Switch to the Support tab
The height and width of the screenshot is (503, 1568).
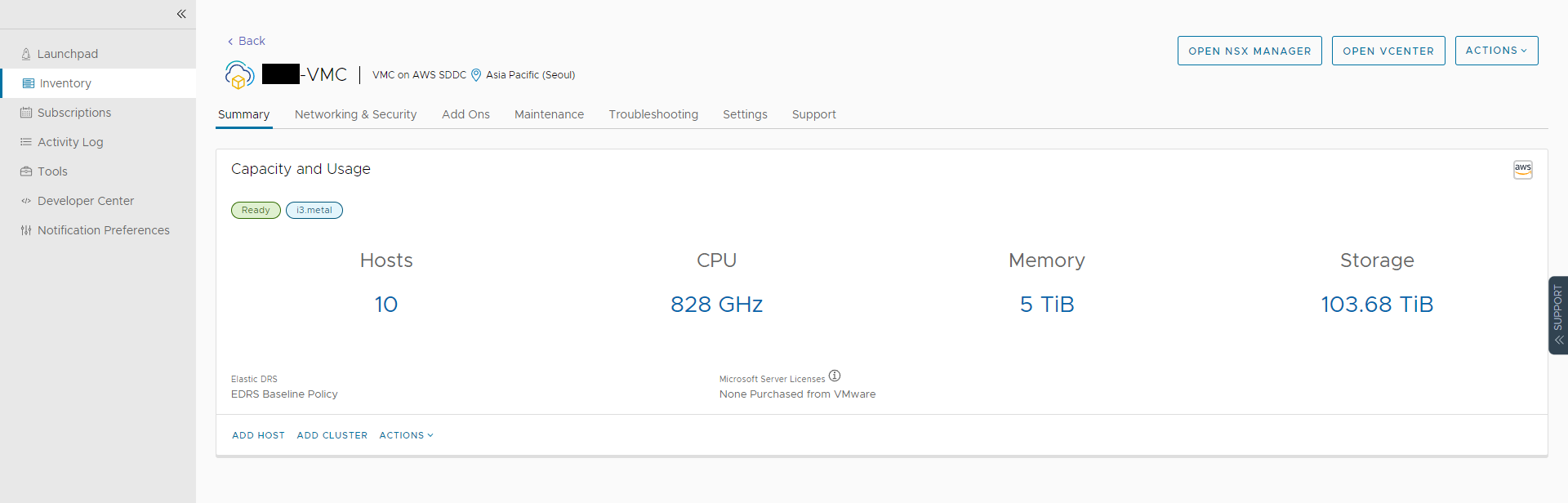point(813,114)
